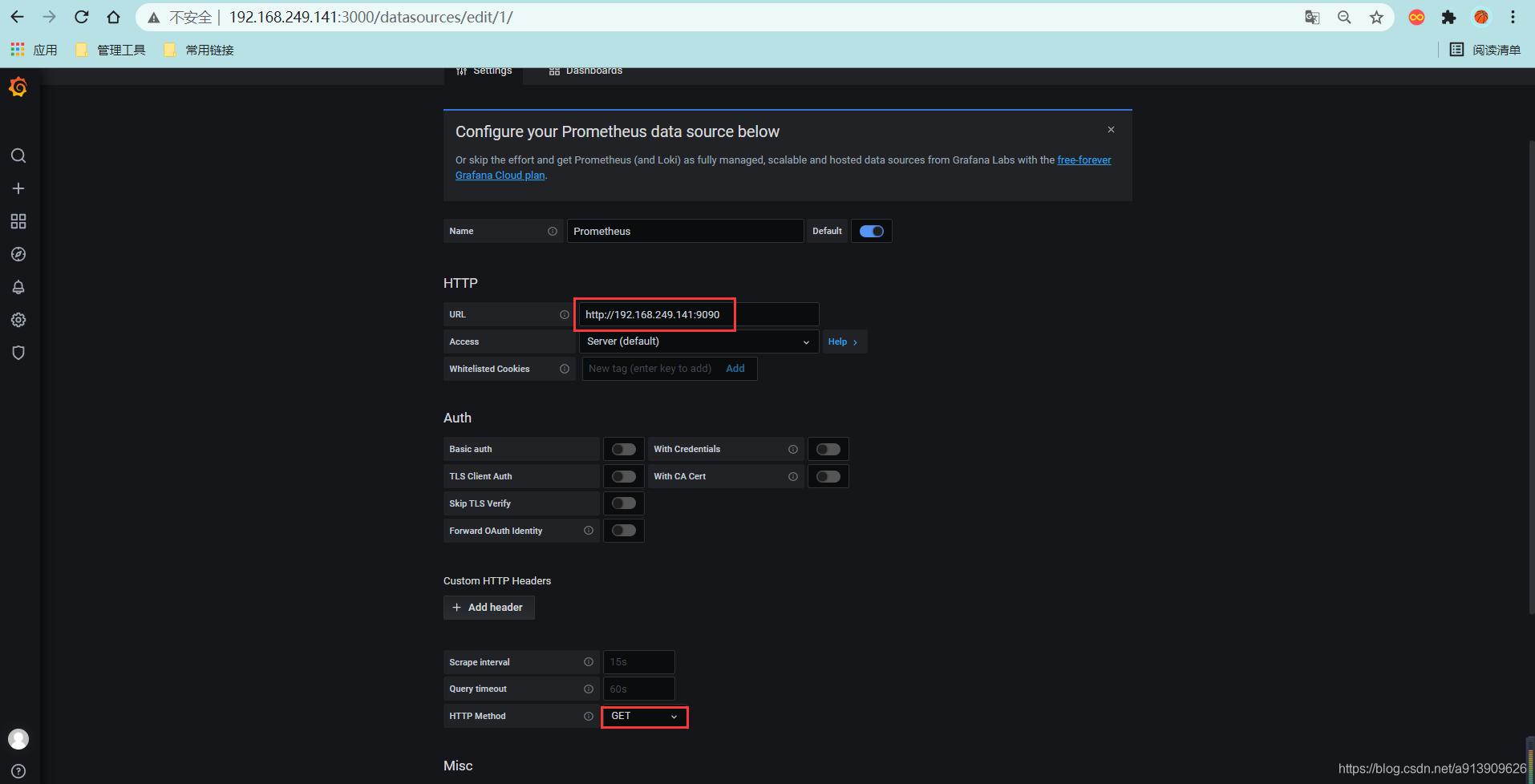
Task: Open free-forever link
Action: 1084,160
